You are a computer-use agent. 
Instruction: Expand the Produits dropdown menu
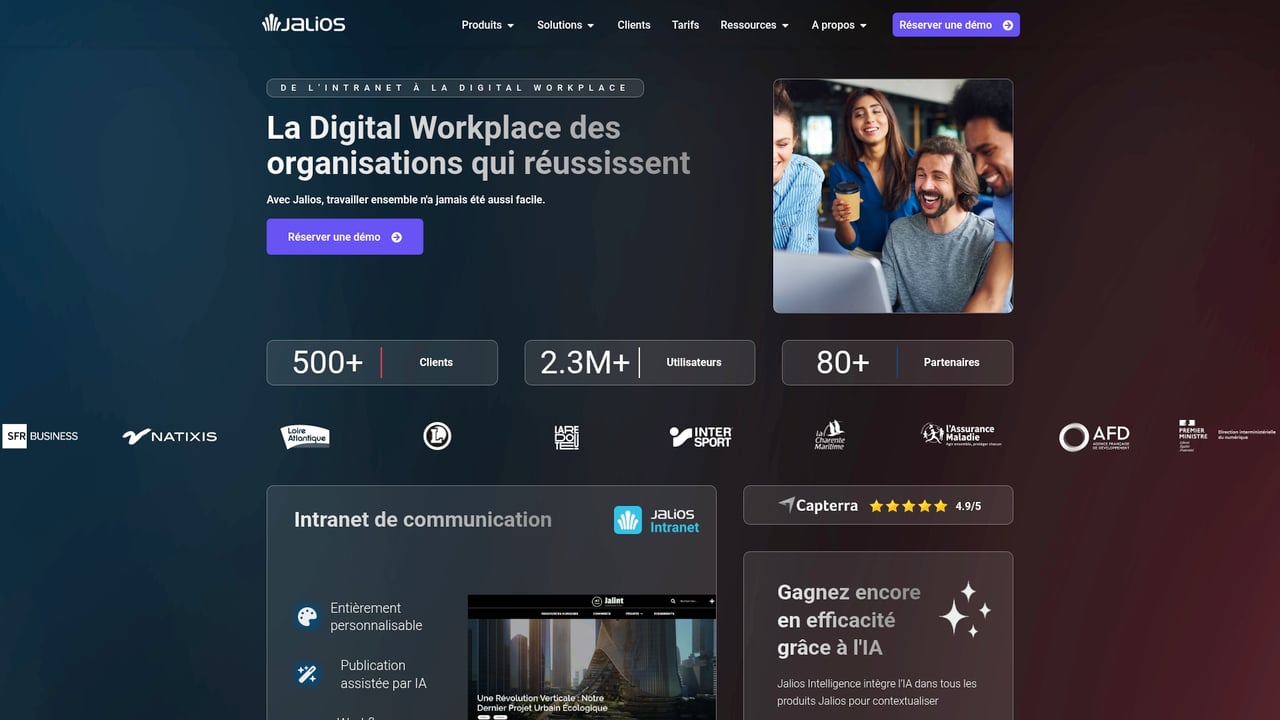[487, 25]
